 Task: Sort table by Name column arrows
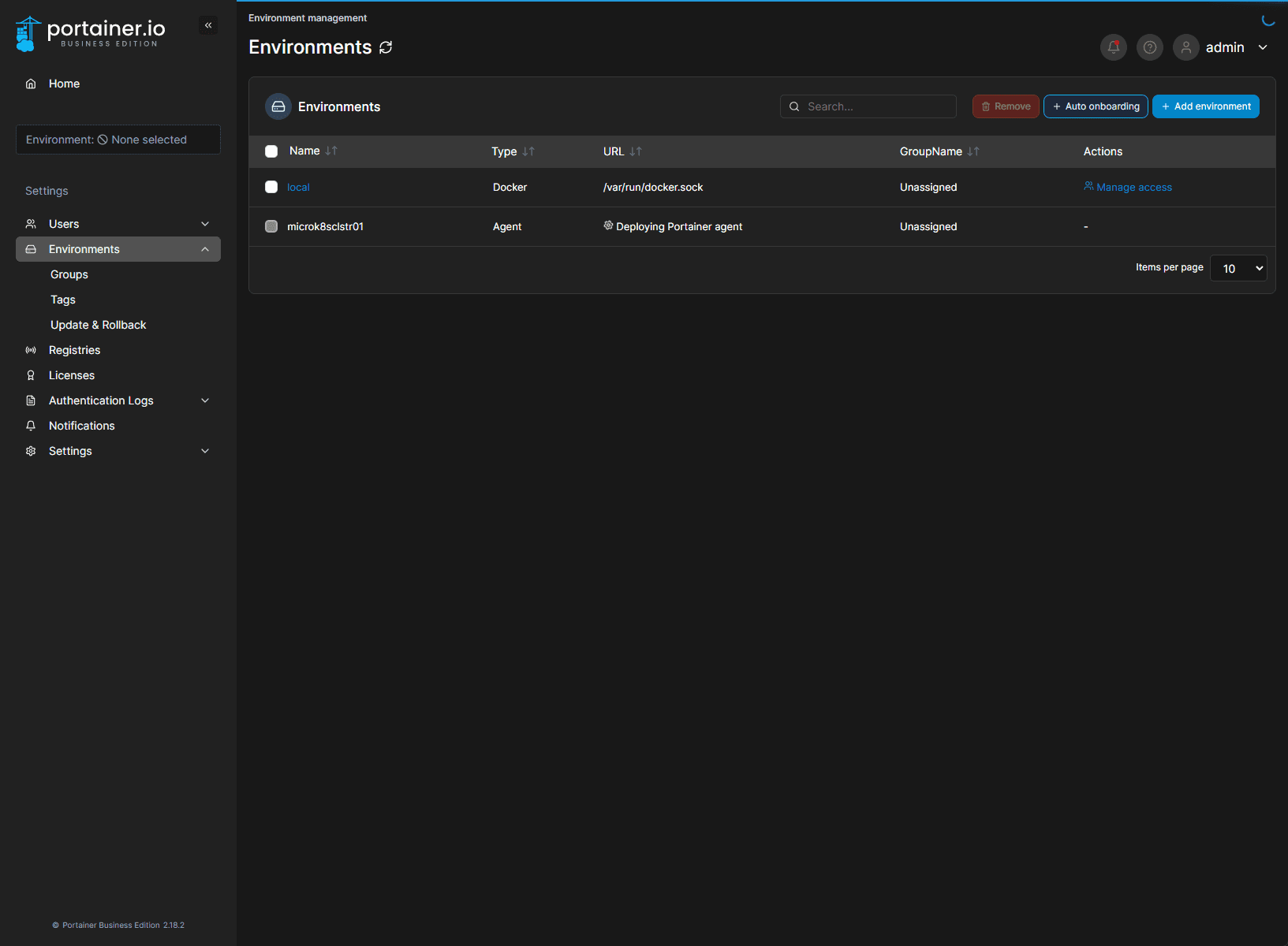point(331,151)
